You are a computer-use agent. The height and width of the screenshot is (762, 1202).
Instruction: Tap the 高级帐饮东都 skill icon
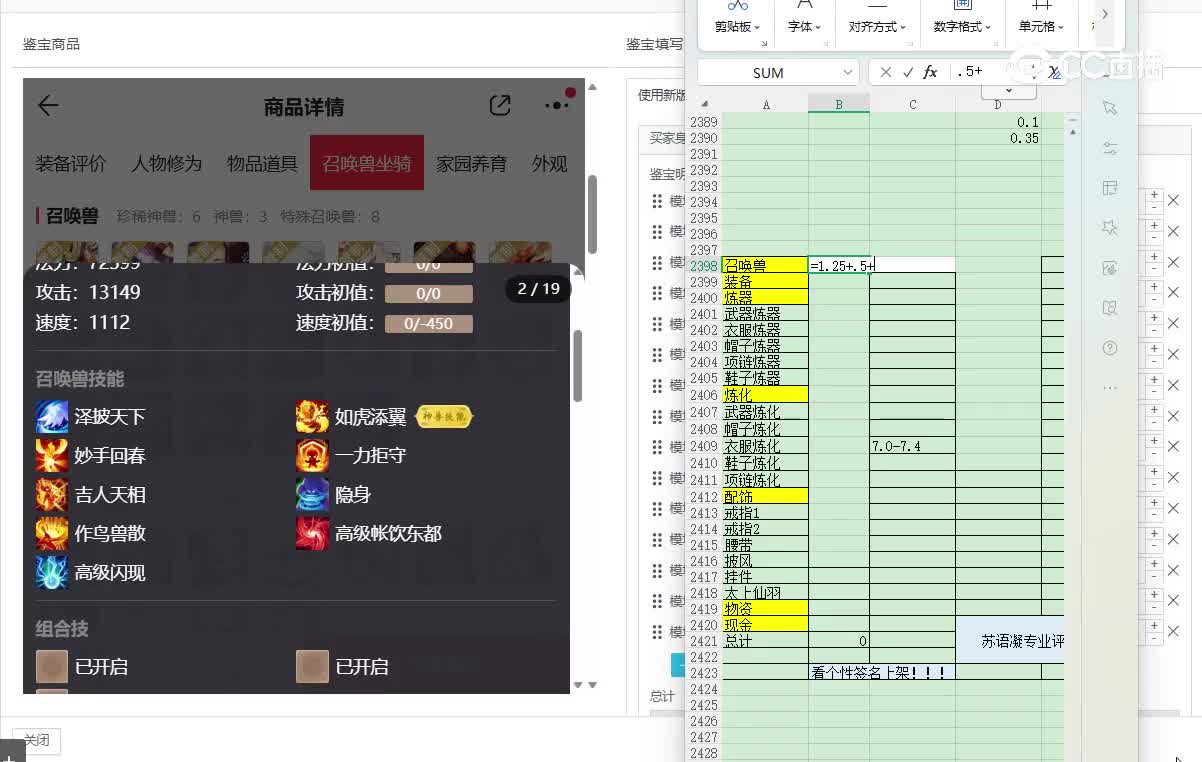pyautogui.click(x=312, y=534)
